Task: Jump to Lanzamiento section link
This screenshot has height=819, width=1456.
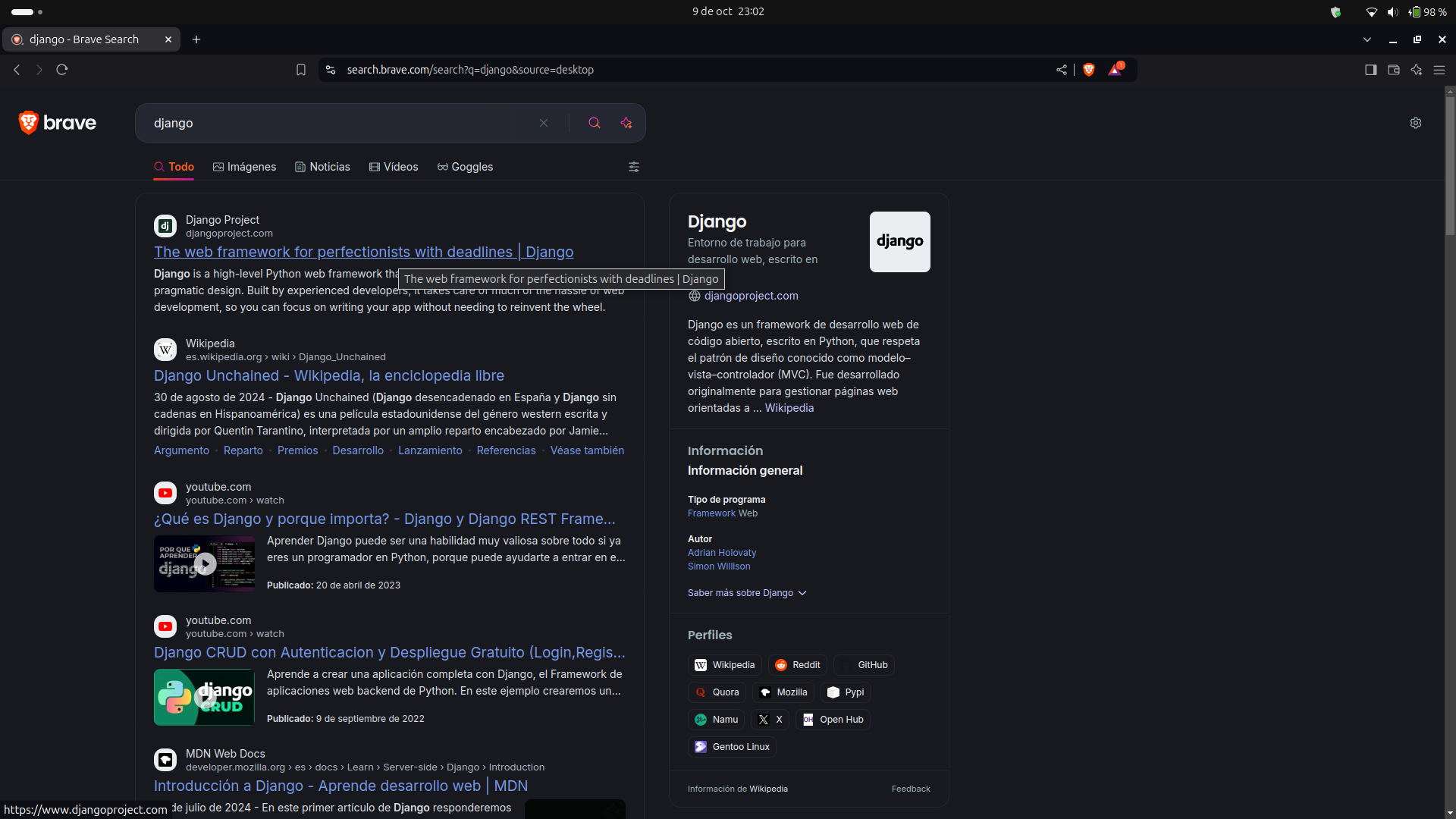Action: click(x=430, y=450)
